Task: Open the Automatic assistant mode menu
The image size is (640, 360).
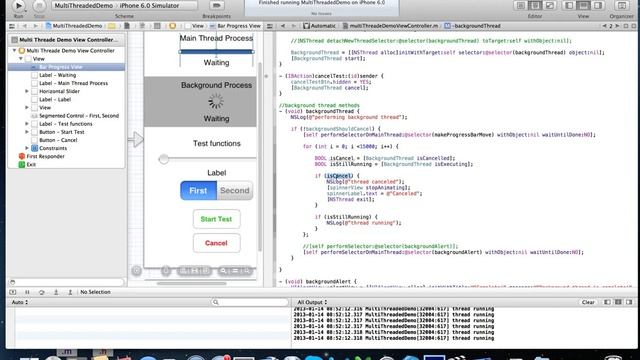Action: (319, 26)
